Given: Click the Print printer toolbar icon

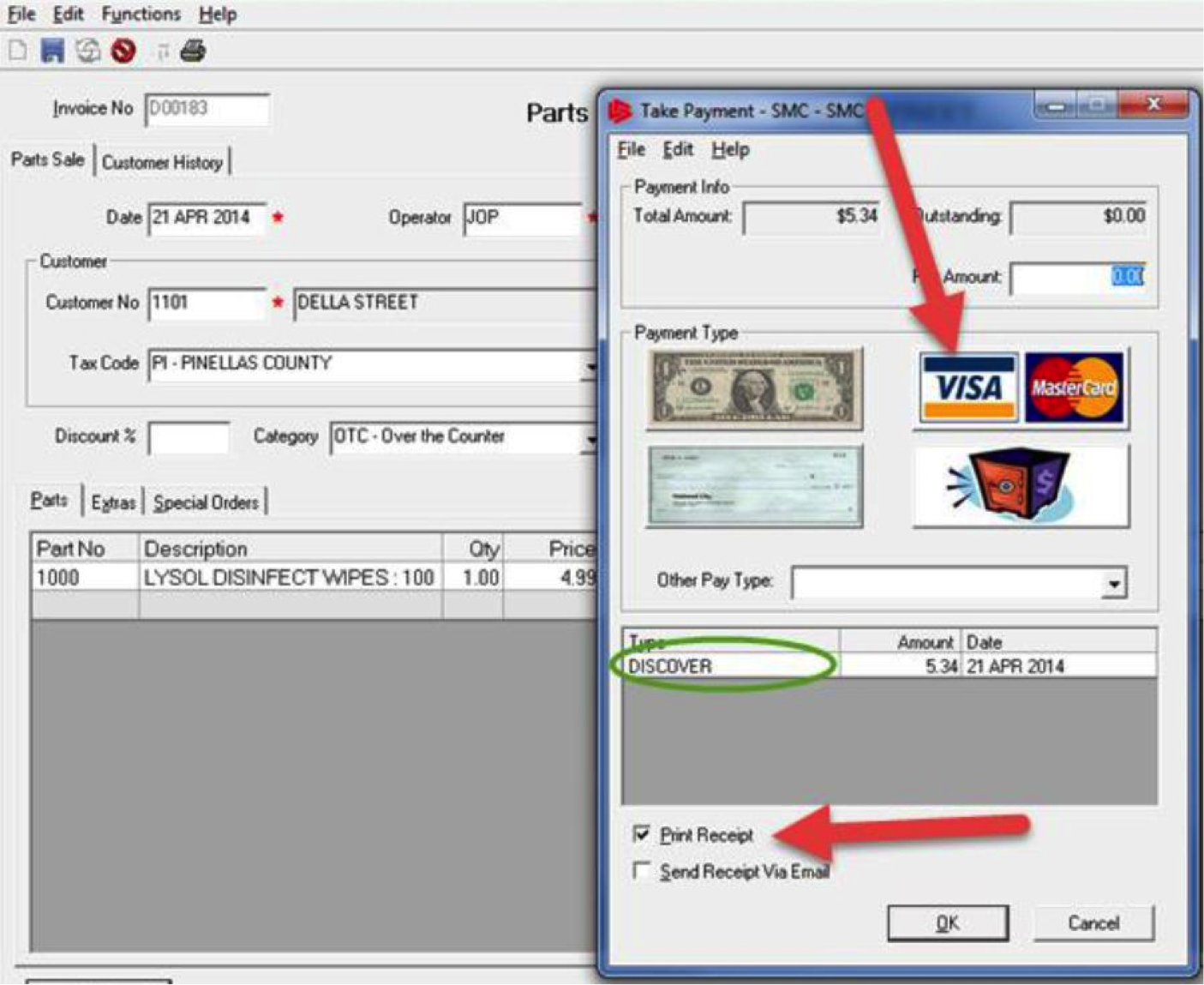Looking at the screenshot, I should 193,51.
